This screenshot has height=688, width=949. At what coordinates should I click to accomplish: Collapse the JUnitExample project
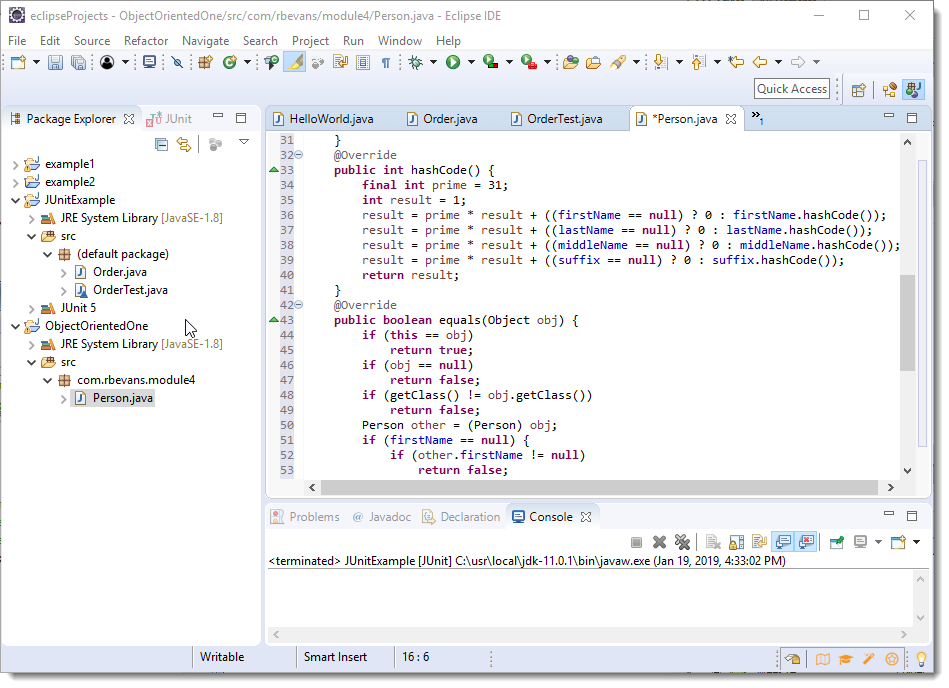[16, 200]
